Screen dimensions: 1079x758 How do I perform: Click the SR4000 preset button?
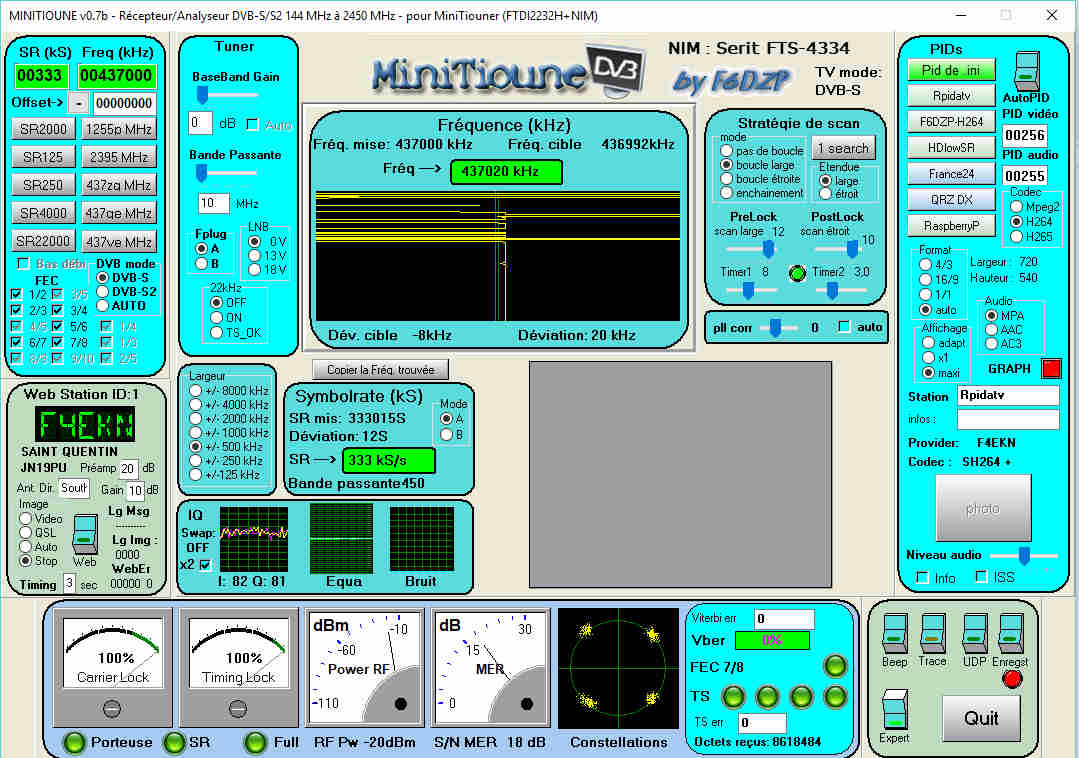[43, 213]
